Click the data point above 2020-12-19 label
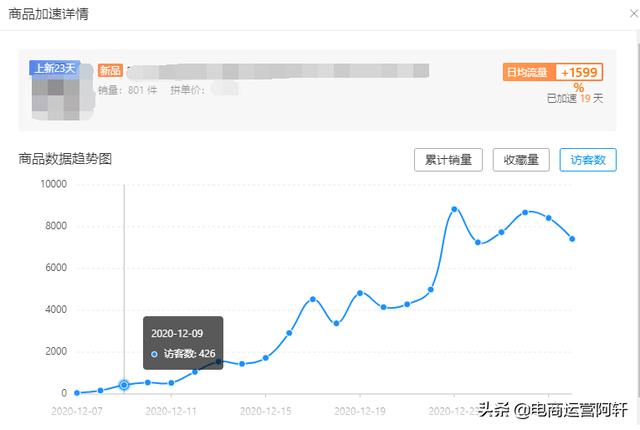 (x=360, y=293)
